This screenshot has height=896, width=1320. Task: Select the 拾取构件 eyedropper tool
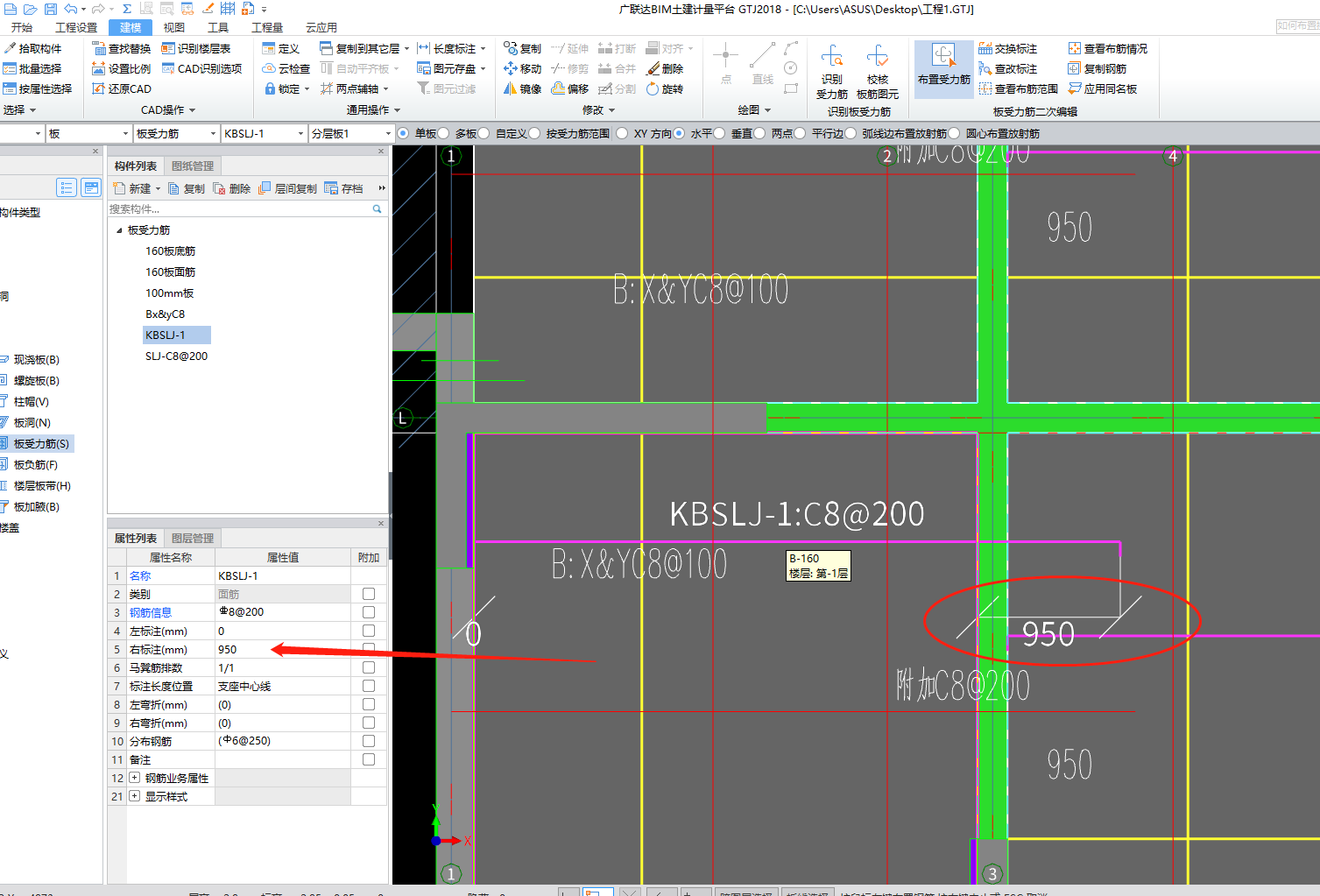32,48
